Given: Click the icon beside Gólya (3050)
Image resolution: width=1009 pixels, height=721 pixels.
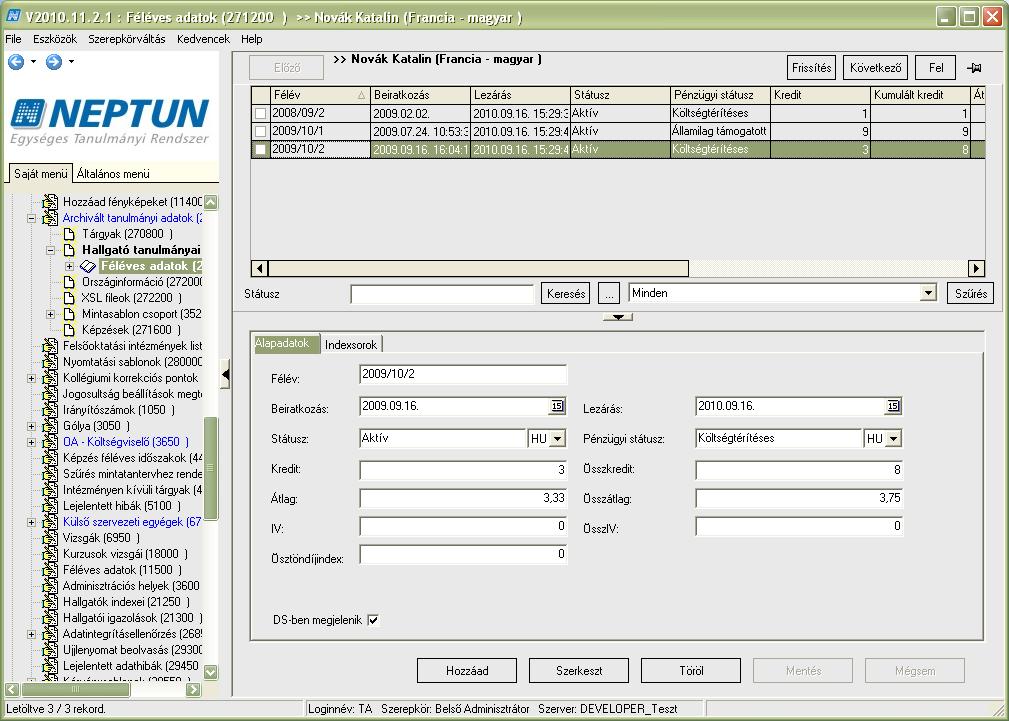Looking at the screenshot, I should click(50, 426).
